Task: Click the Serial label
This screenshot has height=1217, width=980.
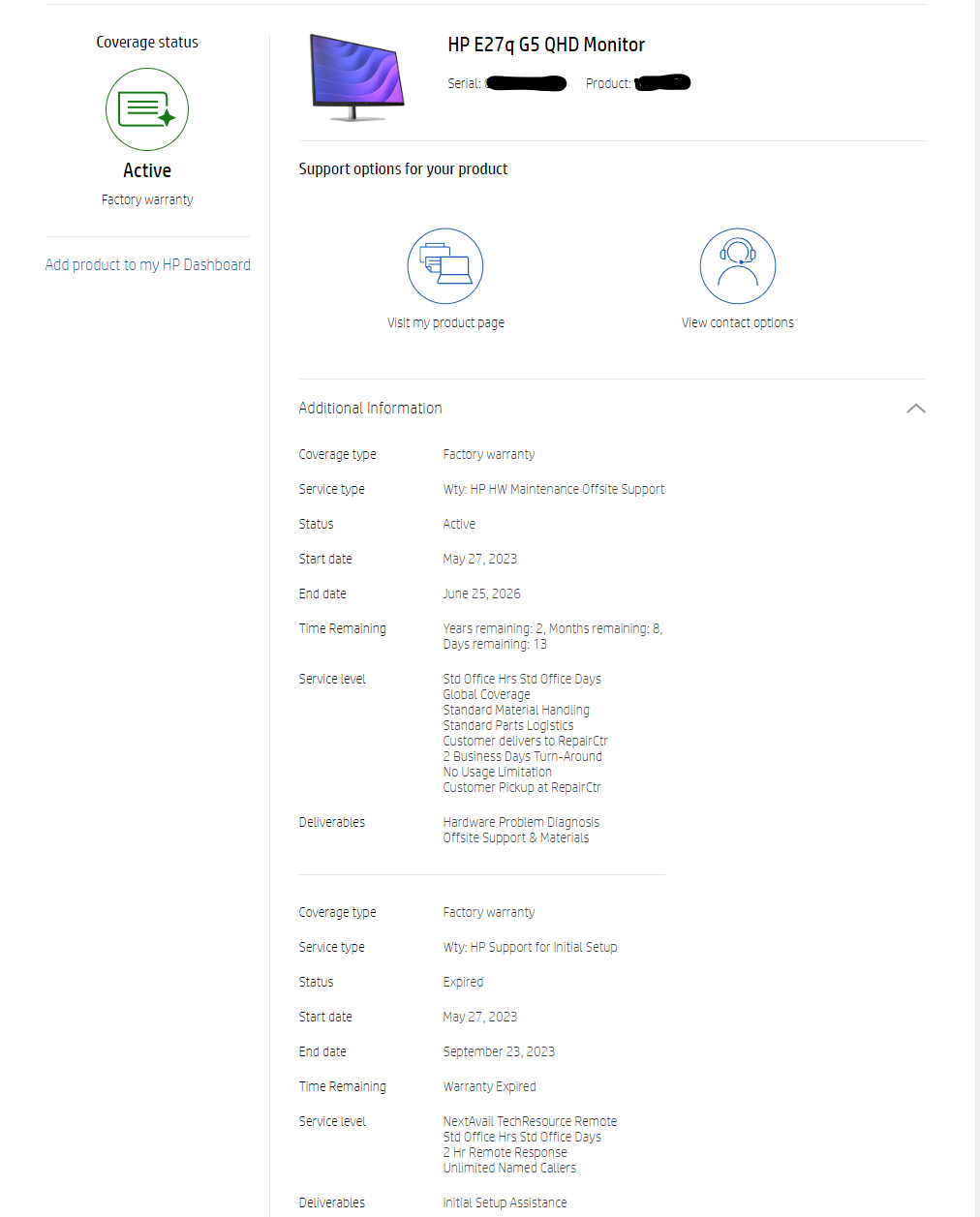Action: point(464,83)
